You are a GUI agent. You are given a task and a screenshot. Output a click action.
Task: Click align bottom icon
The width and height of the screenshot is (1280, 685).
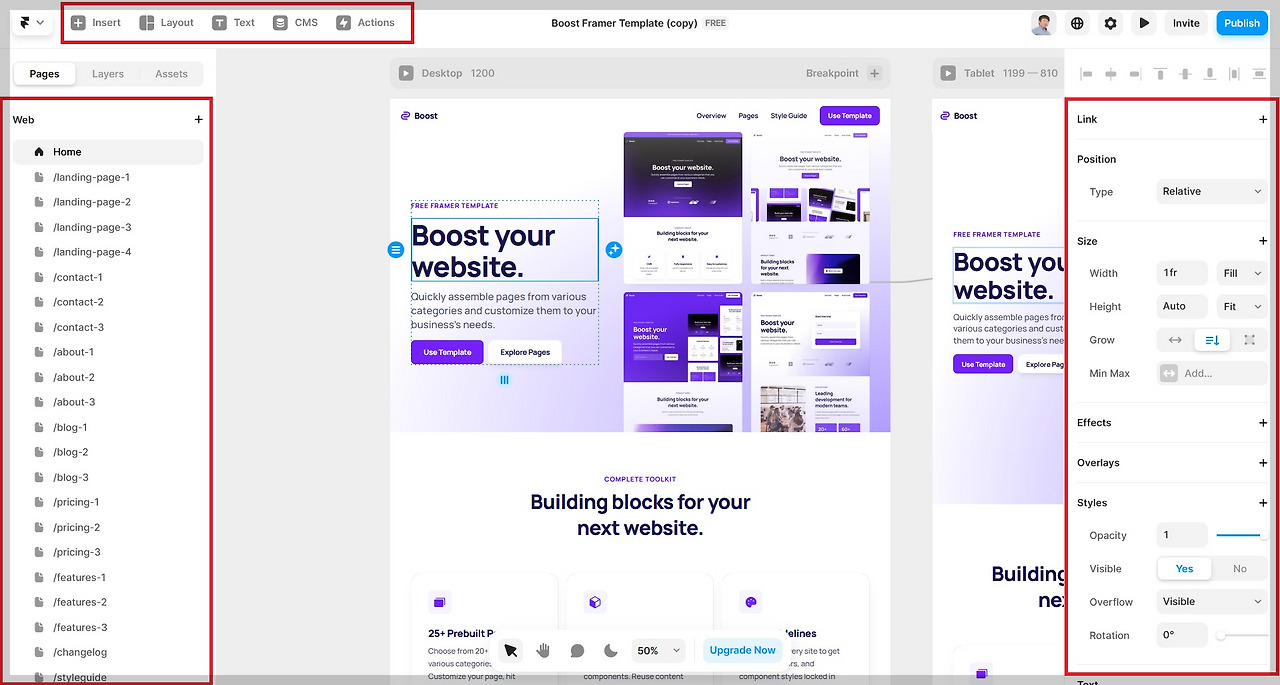click(x=1210, y=74)
